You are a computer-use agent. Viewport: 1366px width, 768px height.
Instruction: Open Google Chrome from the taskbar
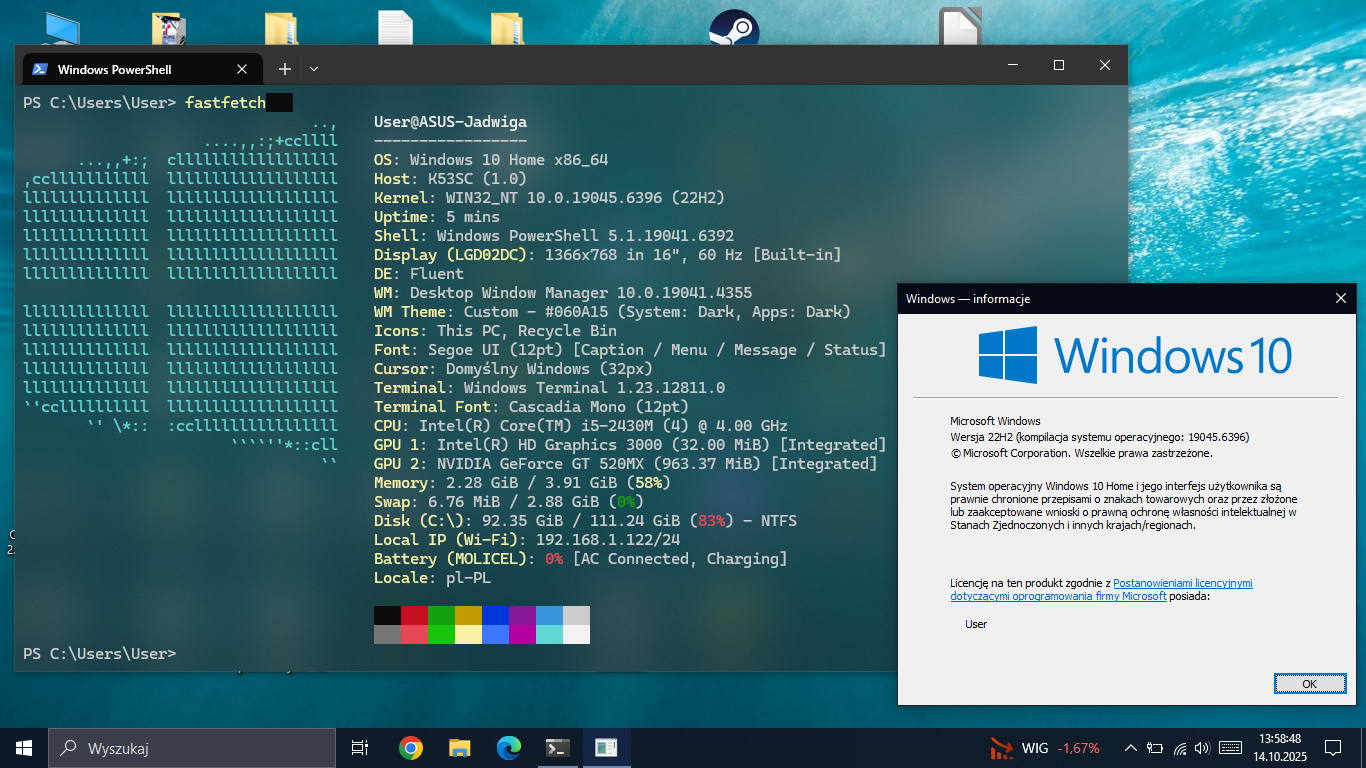pos(410,748)
